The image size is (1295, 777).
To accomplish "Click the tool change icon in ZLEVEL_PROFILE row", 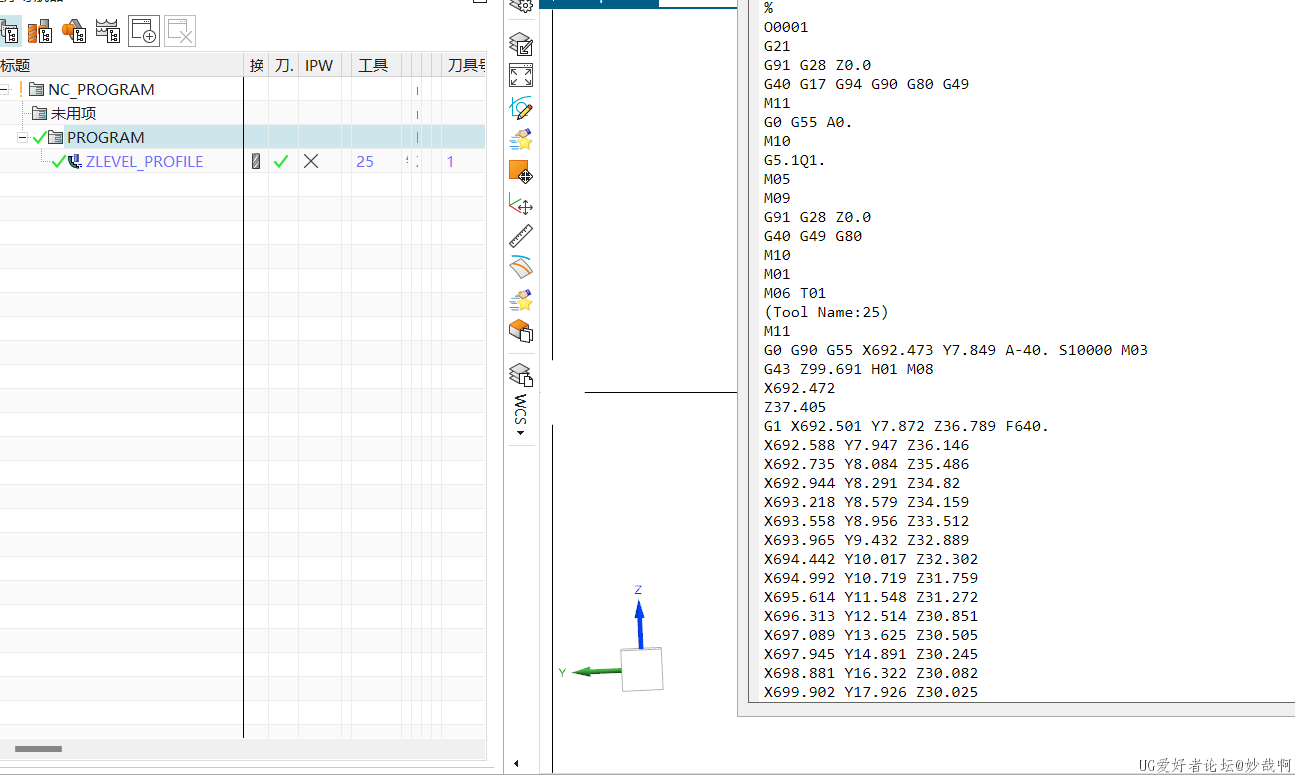I will pos(256,161).
